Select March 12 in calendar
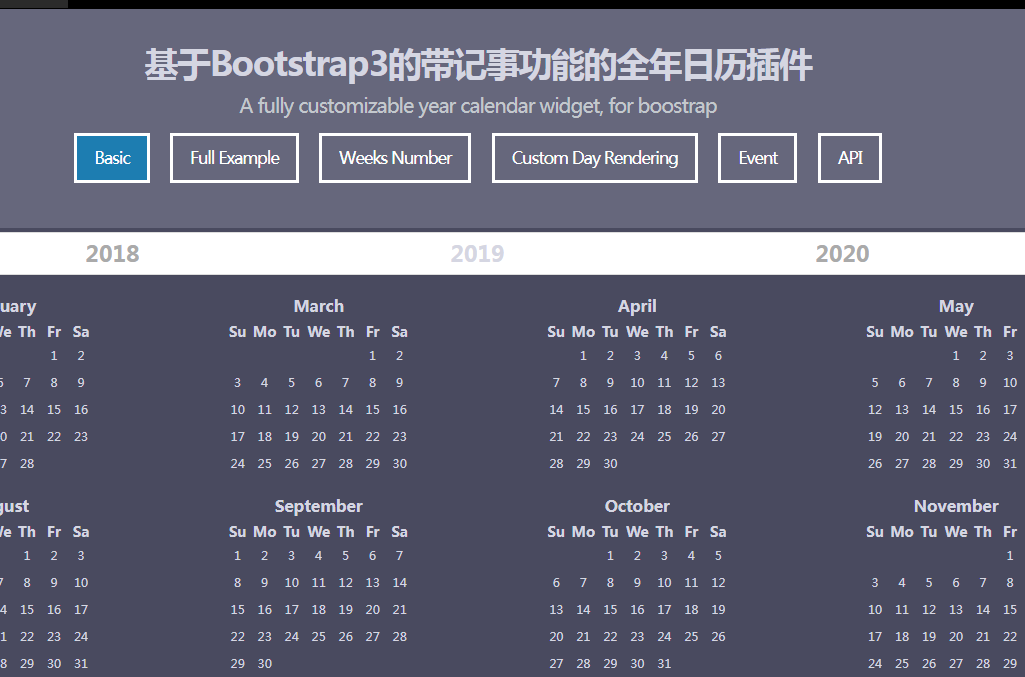The height and width of the screenshot is (677, 1025). (292, 410)
